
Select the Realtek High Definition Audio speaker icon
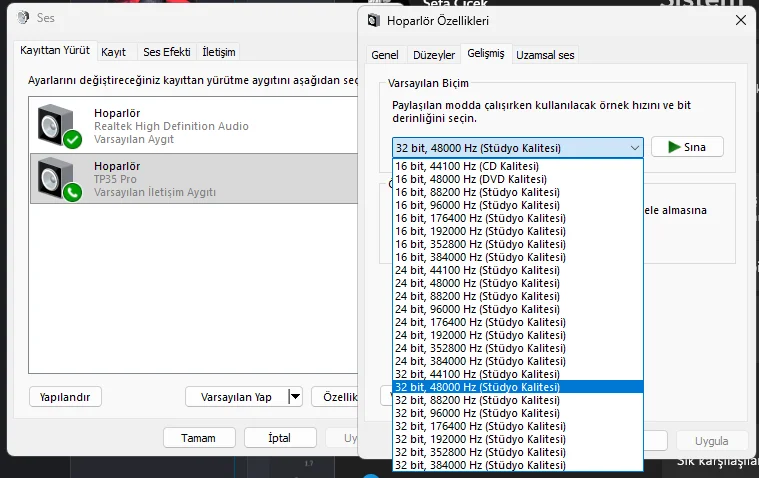[x=60, y=126]
